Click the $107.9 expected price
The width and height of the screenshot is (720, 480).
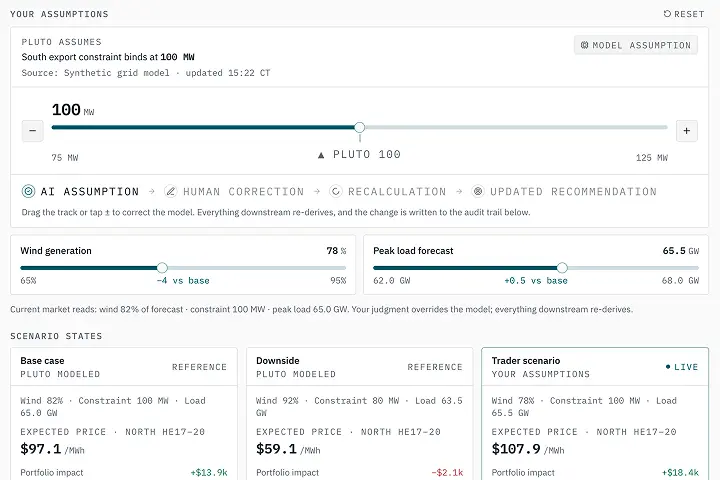[516, 449]
